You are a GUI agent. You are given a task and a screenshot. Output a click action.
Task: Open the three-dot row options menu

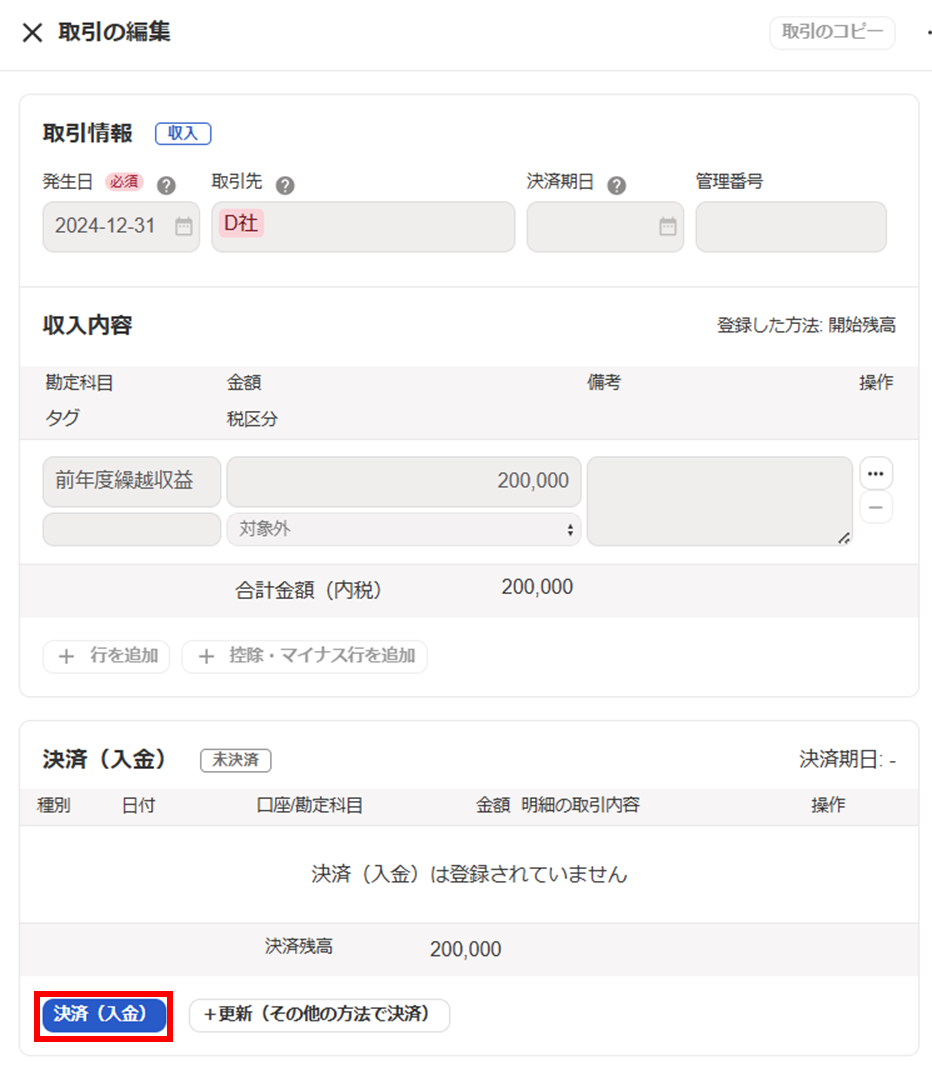pyautogui.click(x=876, y=473)
